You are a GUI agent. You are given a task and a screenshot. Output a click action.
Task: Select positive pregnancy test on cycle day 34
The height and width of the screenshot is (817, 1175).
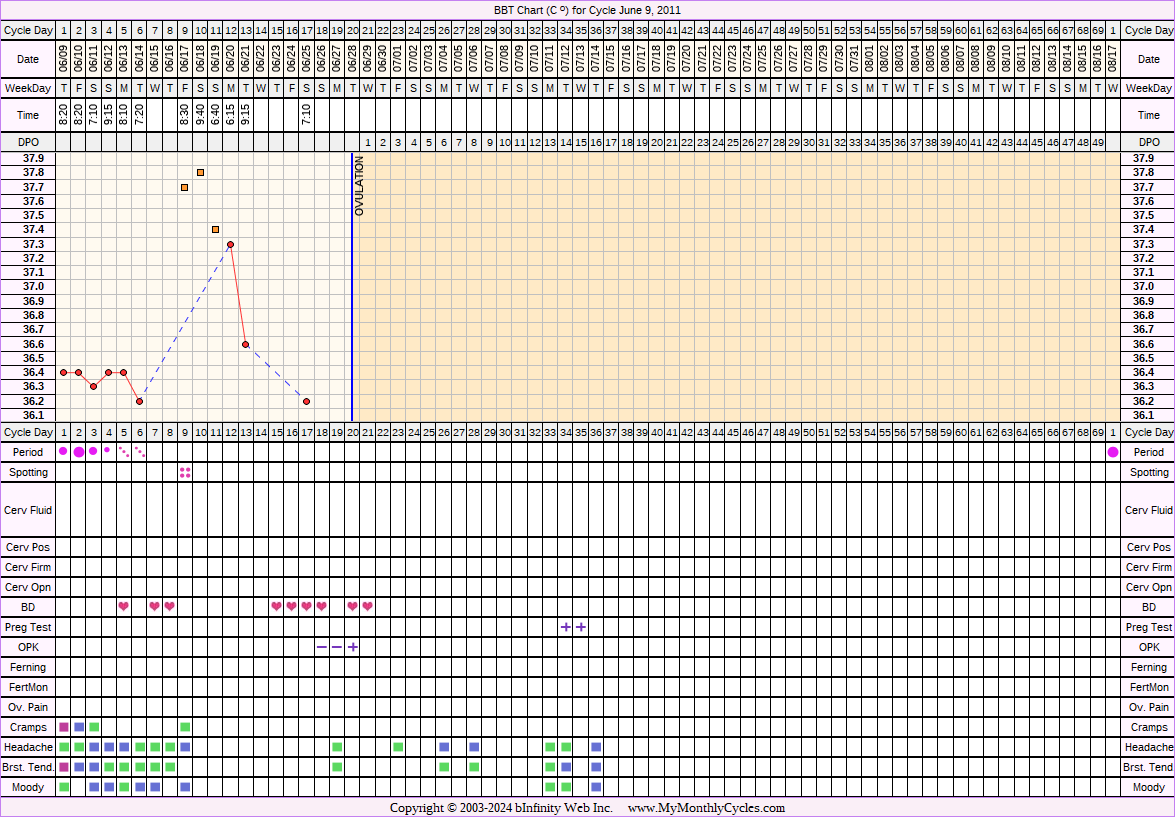click(566, 627)
